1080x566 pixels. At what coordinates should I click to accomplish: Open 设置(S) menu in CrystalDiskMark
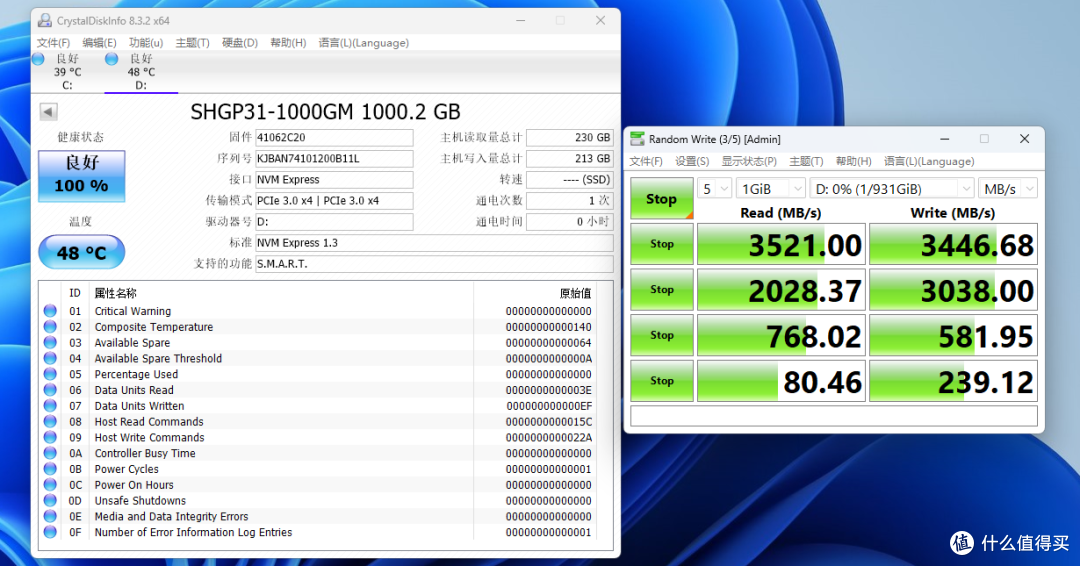692,161
